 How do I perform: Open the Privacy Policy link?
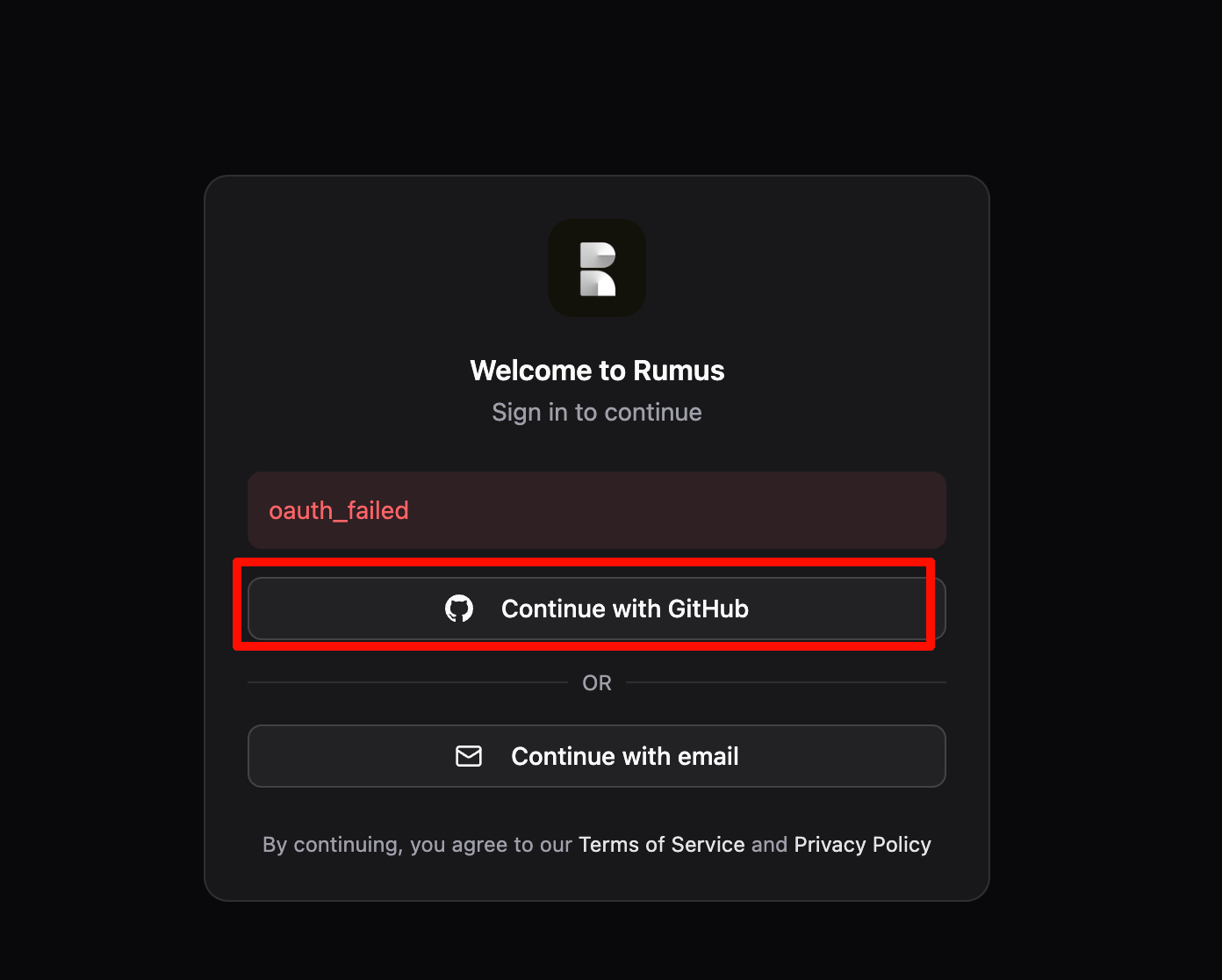click(x=862, y=845)
